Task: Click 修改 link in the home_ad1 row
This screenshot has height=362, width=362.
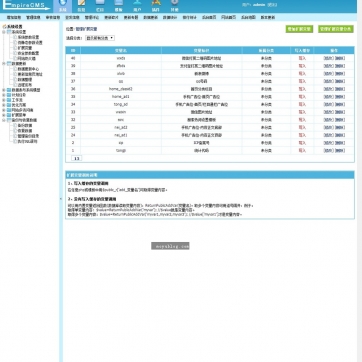Action: tap(328, 97)
